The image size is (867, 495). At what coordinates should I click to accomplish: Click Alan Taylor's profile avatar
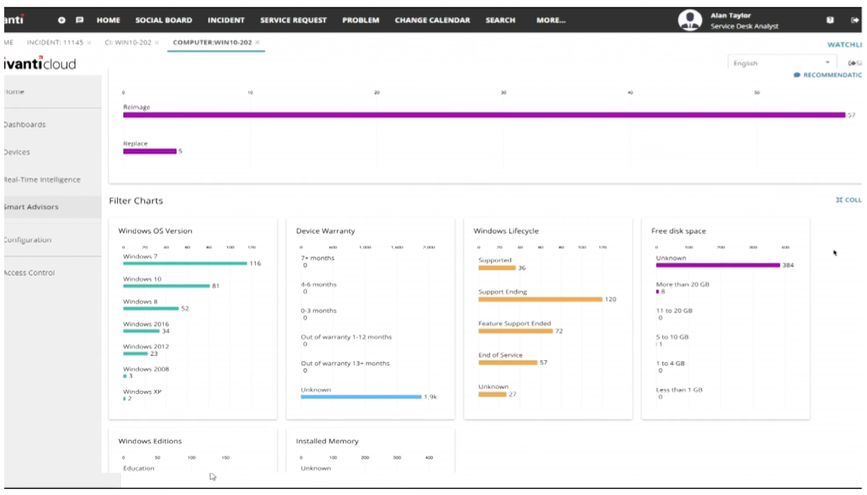pyautogui.click(x=690, y=20)
